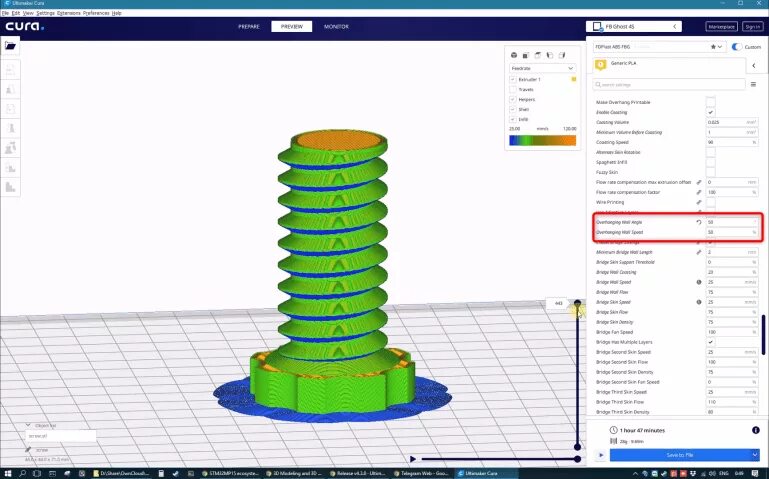The image size is (769, 479).
Task: Select the Per Model Settings tool
Action: 10,148
